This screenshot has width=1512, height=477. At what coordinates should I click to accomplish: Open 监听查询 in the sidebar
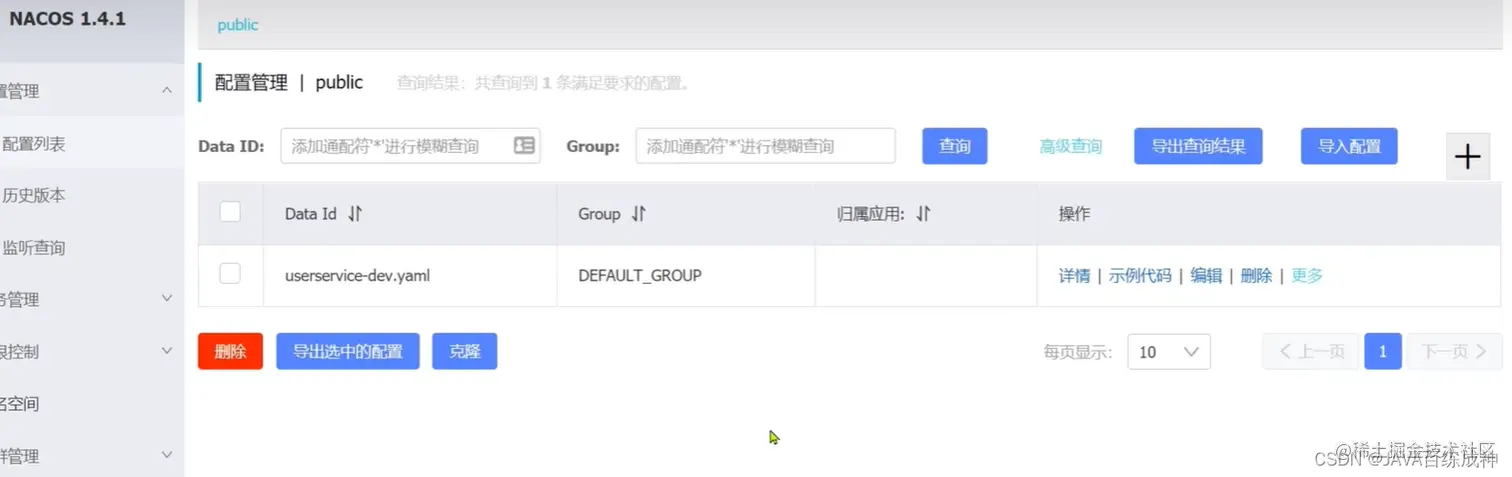click(34, 248)
